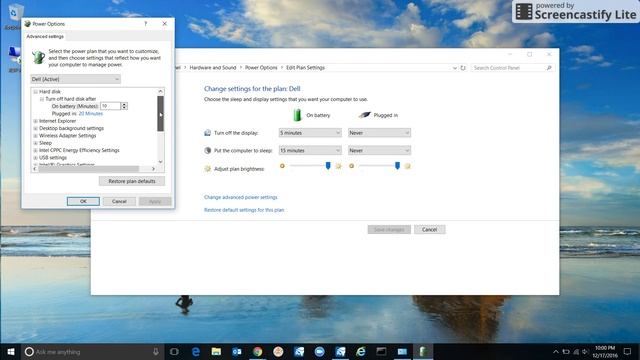The image size is (640, 360).
Task: Click the On battery green battery icon
Action: 297,115
